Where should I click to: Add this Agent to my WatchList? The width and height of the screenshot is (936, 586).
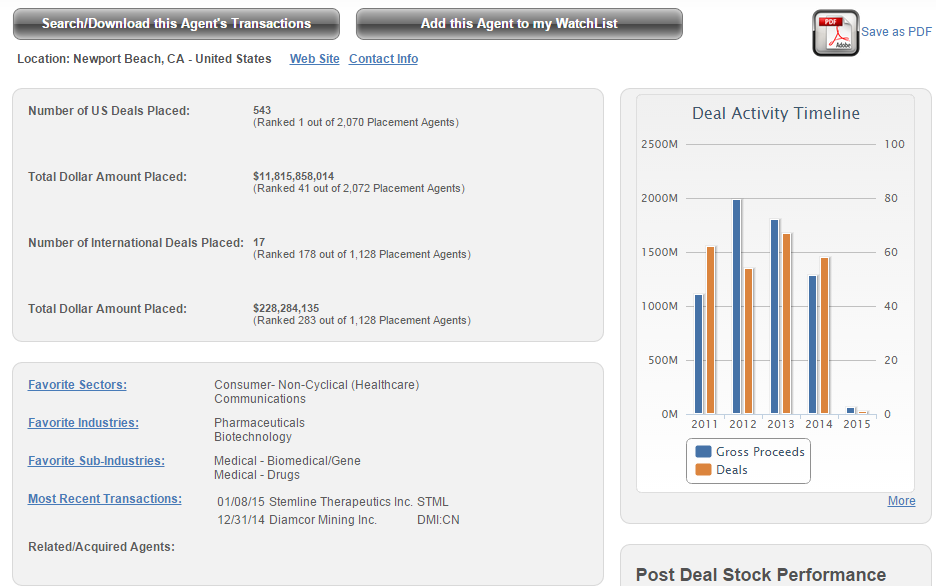pyautogui.click(x=519, y=24)
